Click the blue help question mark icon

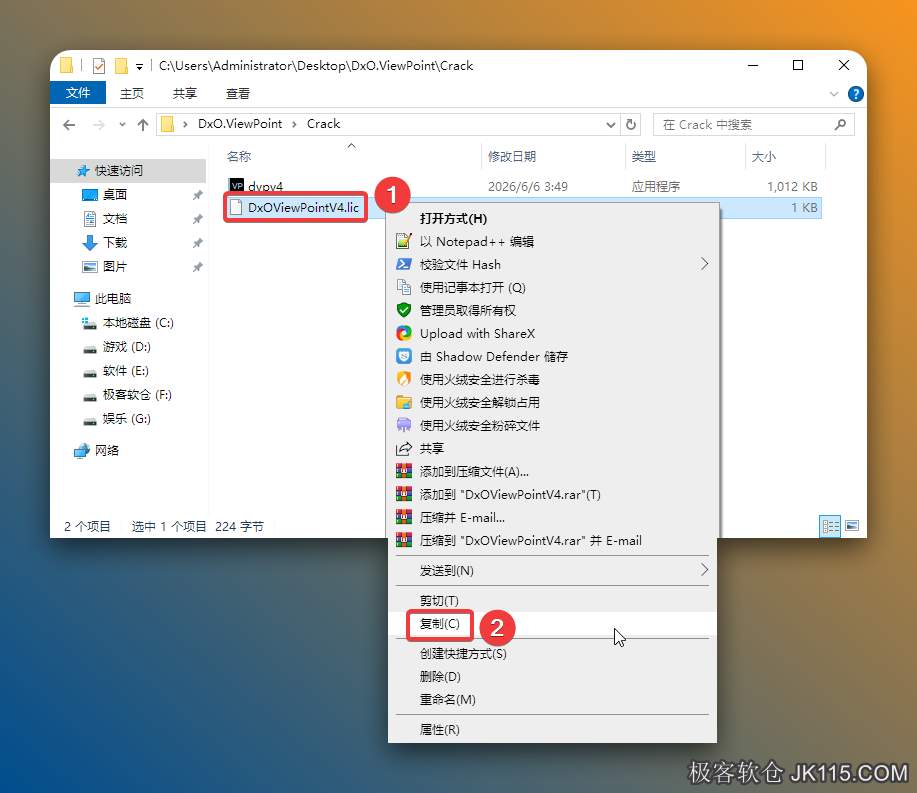(x=856, y=94)
